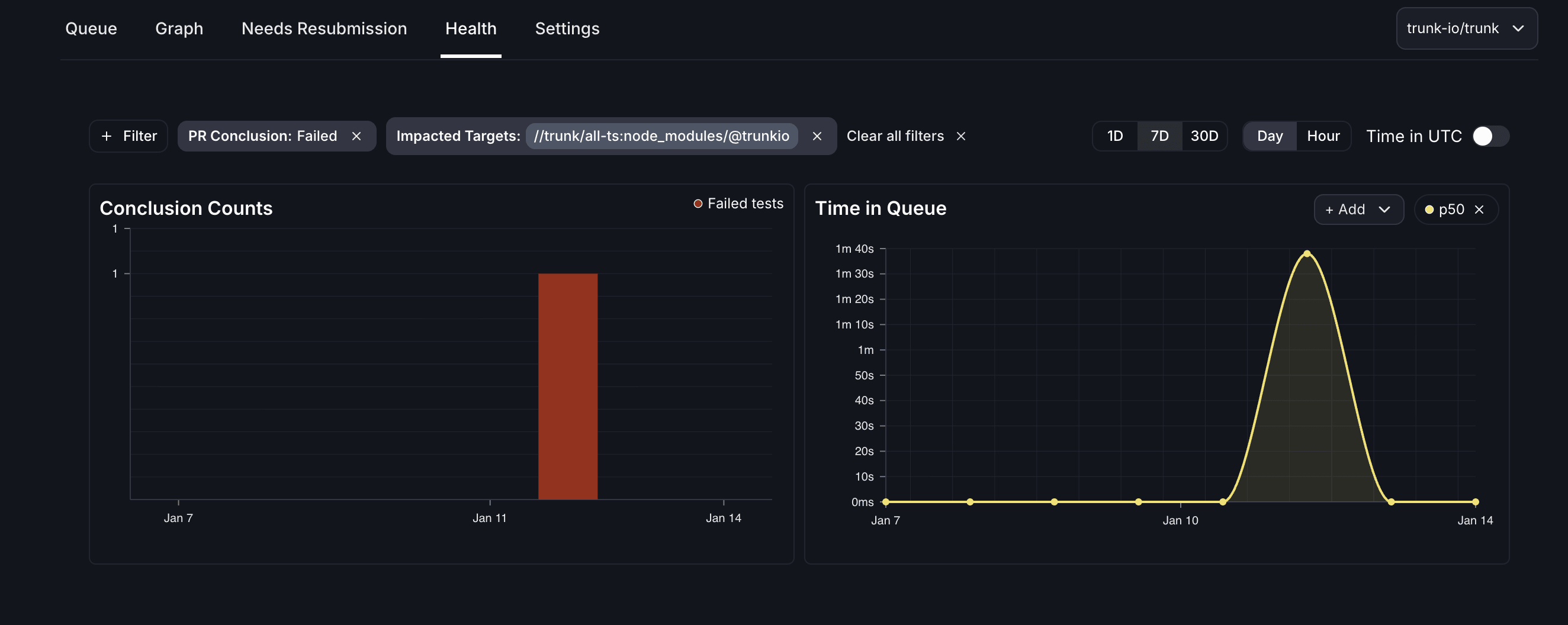Image resolution: width=1568 pixels, height=625 pixels.
Task: Toggle the Time in UTC switch
Action: tap(1489, 136)
